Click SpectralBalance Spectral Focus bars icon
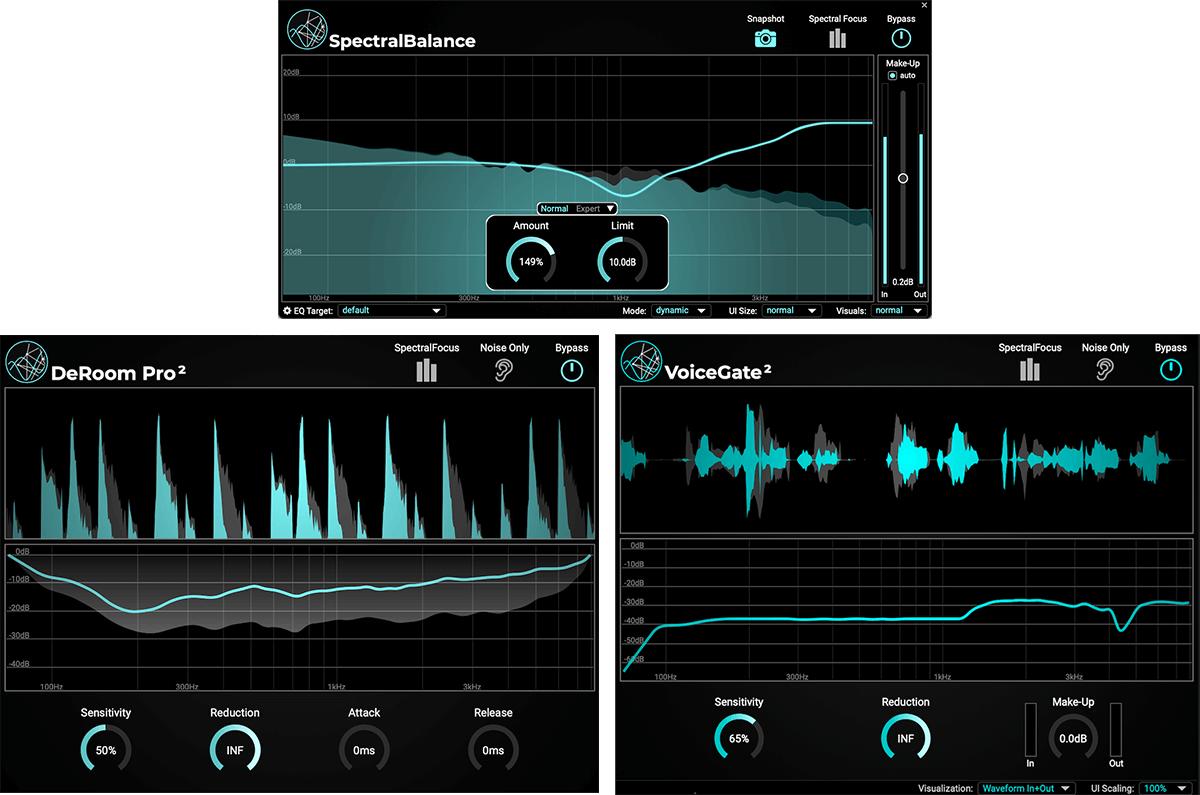This screenshot has height=795, width=1200. click(x=837, y=38)
